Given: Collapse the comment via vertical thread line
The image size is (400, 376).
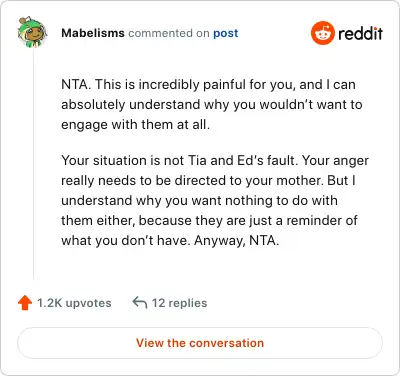Looking at the screenshot, I should [x=34, y=163].
